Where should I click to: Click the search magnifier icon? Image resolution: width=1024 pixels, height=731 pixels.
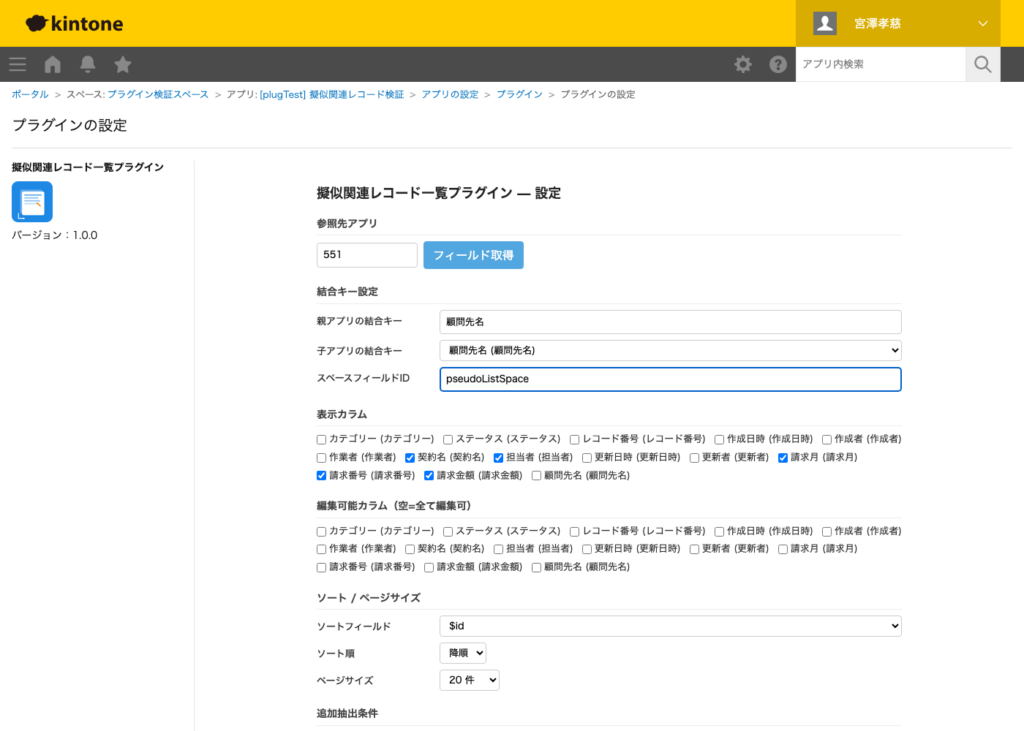(x=982, y=64)
